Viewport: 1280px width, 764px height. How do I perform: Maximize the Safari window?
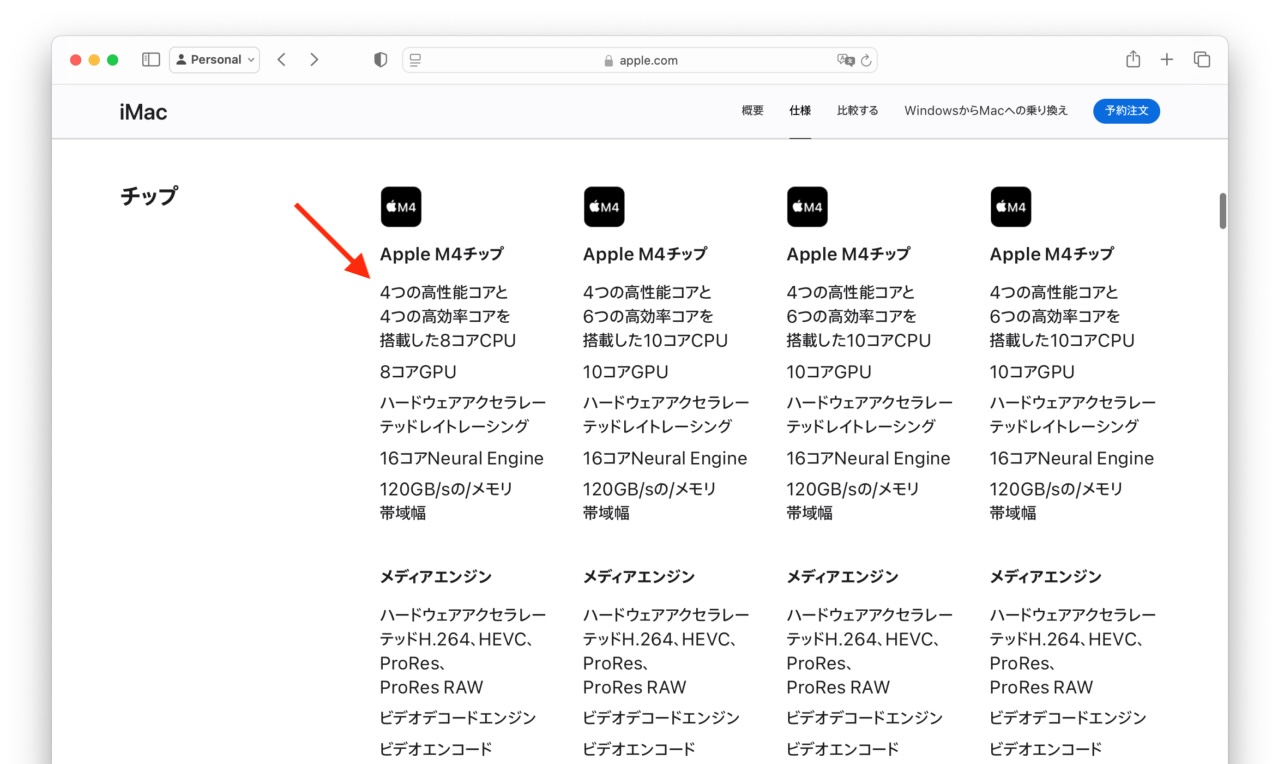(113, 60)
